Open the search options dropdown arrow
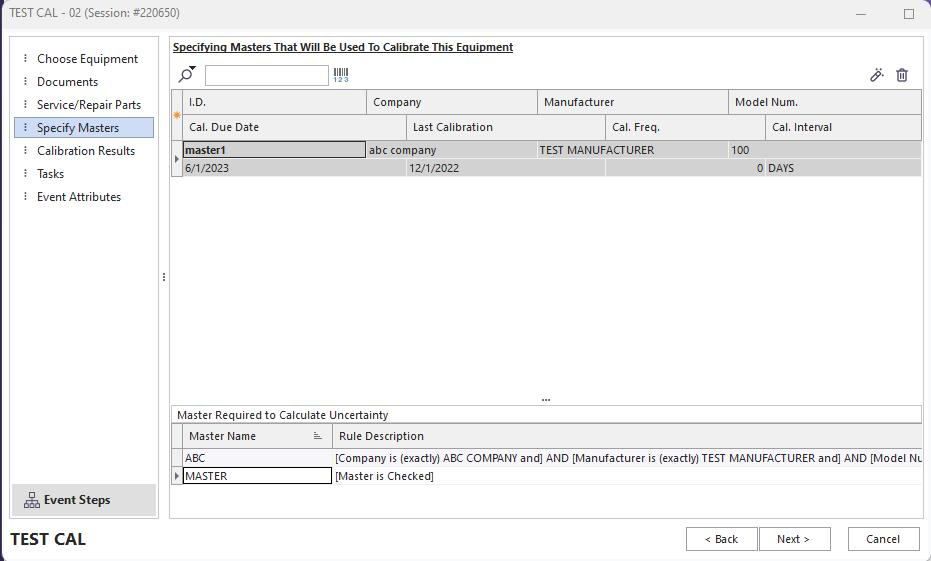Image resolution: width=931 pixels, height=561 pixels. pyautogui.click(x=193, y=70)
